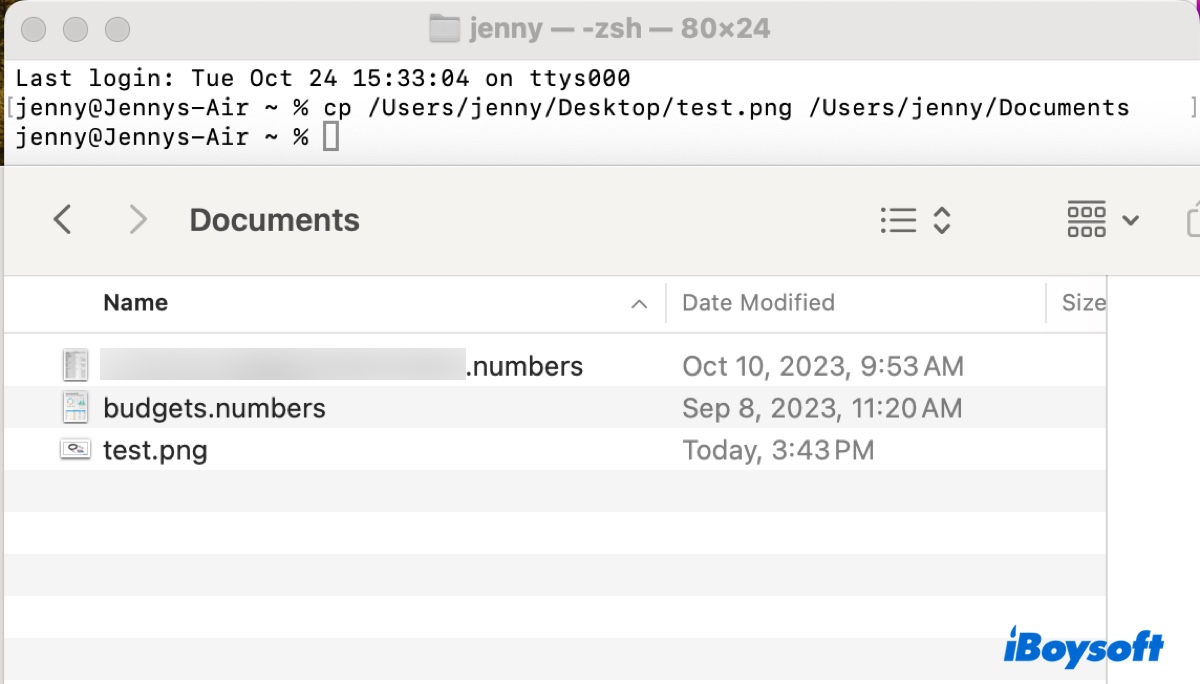Click the back navigation chevron

(62, 220)
